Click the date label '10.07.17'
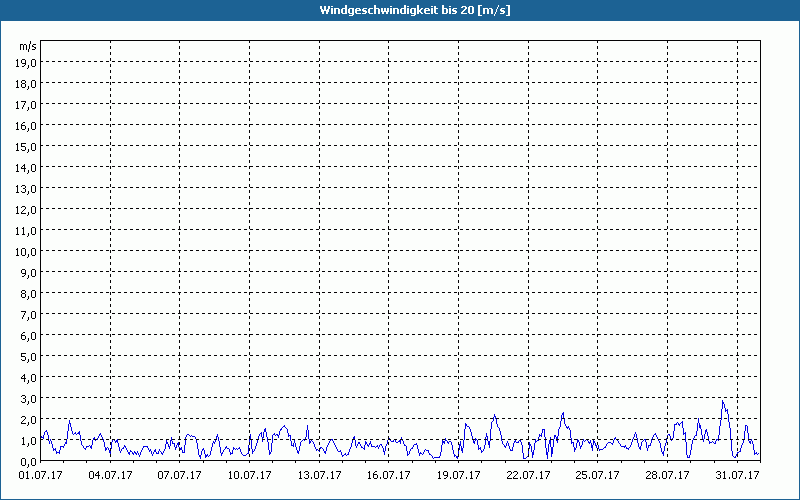This screenshot has width=800, height=500. [249, 476]
